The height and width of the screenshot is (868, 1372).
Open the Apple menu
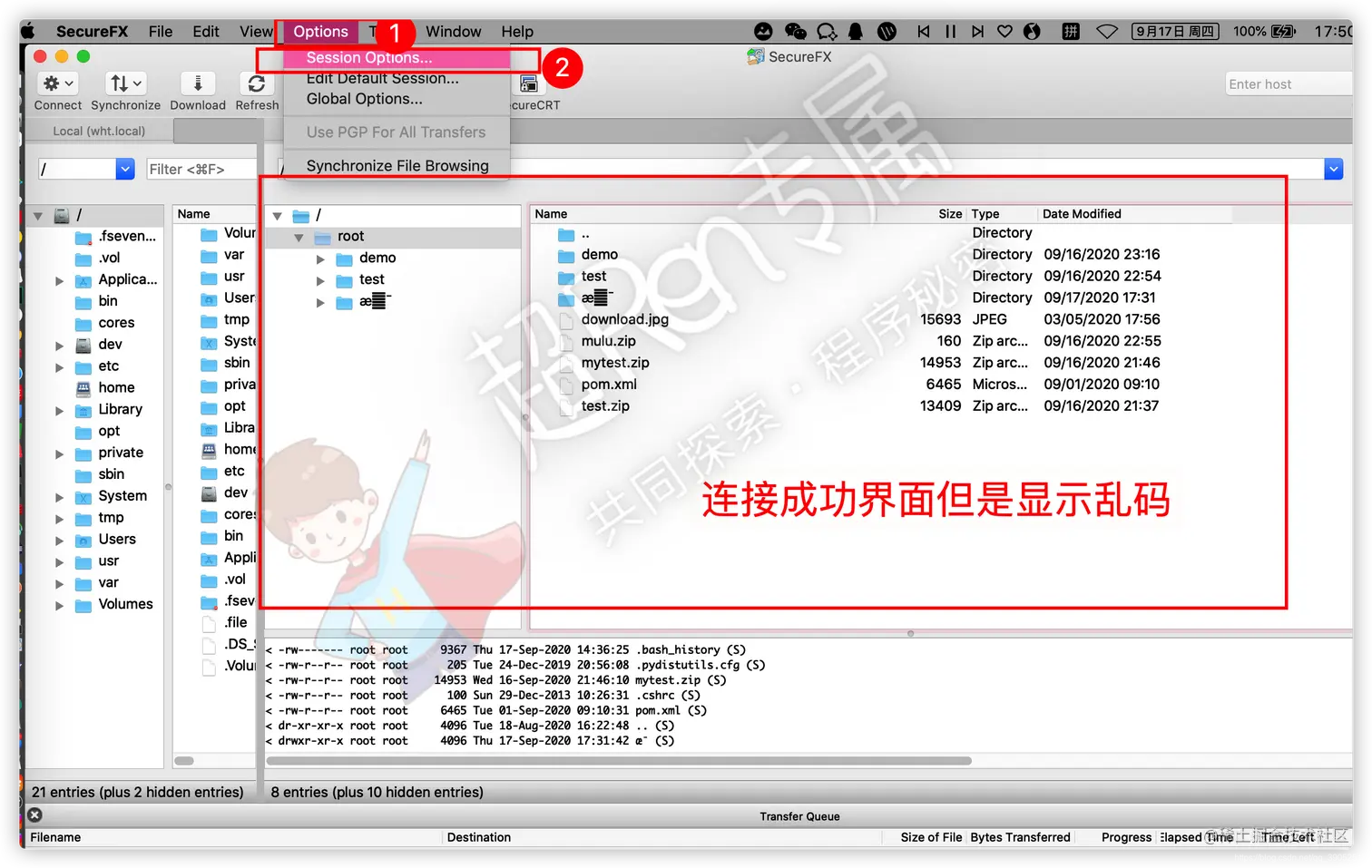(28, 32)
